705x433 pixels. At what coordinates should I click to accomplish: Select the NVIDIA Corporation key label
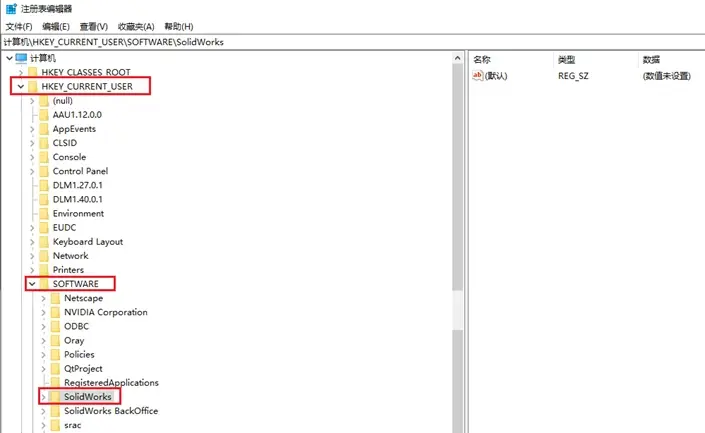point(106,312)
